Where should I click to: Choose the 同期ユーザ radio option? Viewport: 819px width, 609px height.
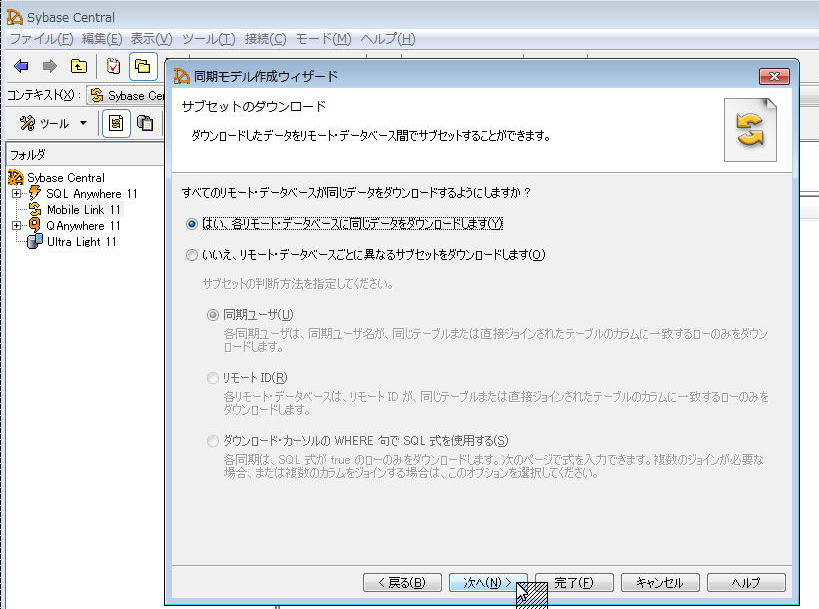212,314
